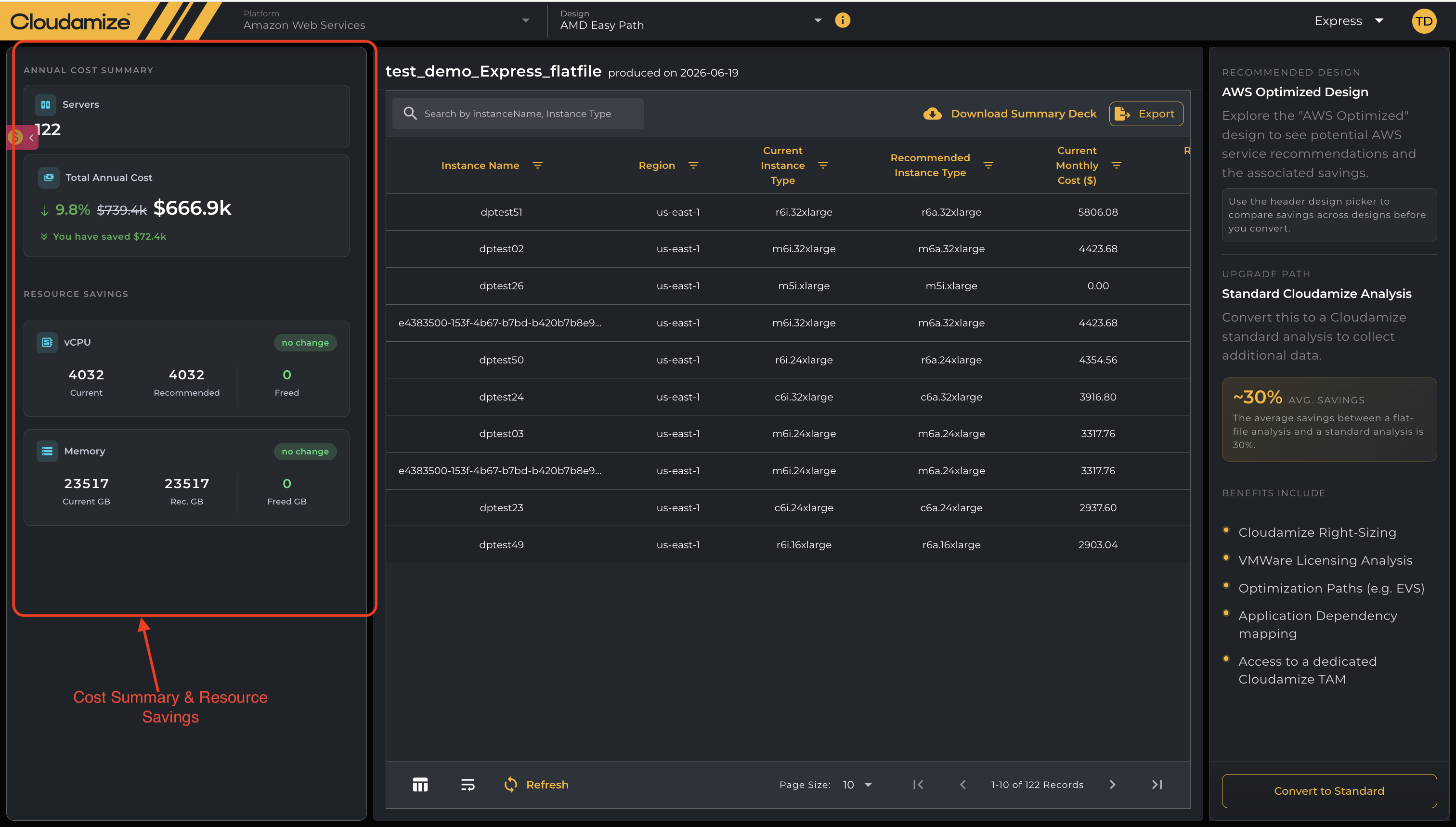1456x827 pixels.
Task: Click the 9.8% savings percentage
Action: pos(72,209)
